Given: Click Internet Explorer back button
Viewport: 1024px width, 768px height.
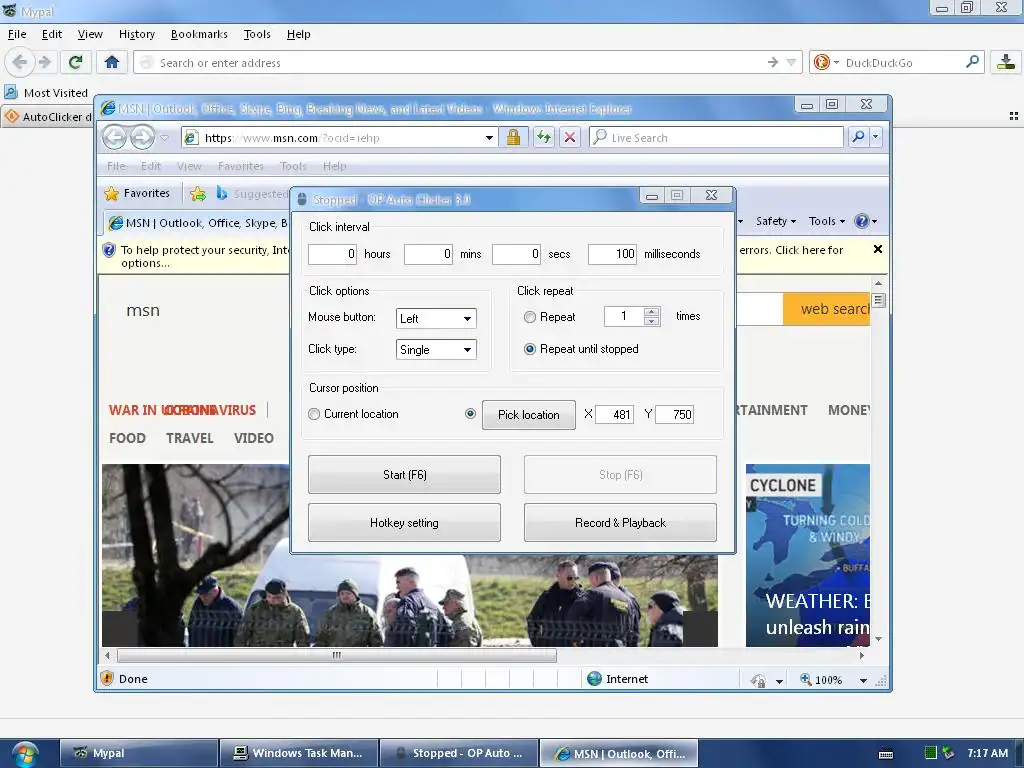Looking at the screenshot, I should point(115,137).
